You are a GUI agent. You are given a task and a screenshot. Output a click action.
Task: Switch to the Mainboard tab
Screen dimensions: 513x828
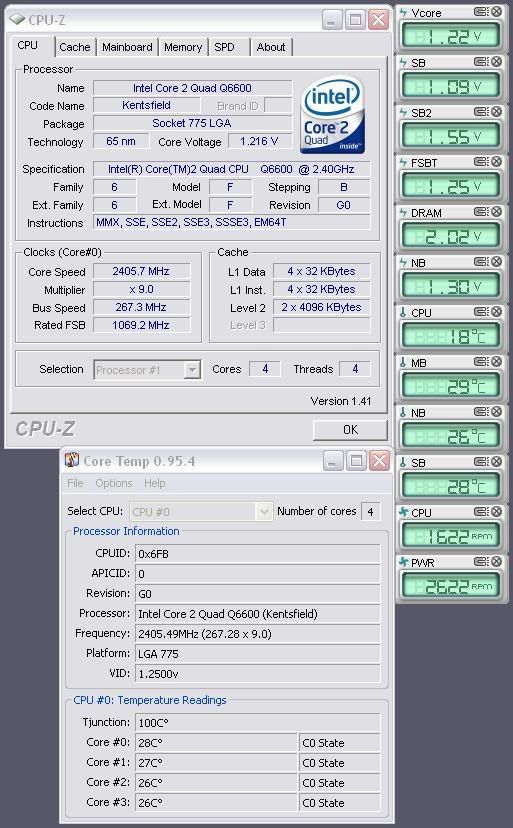127,47
